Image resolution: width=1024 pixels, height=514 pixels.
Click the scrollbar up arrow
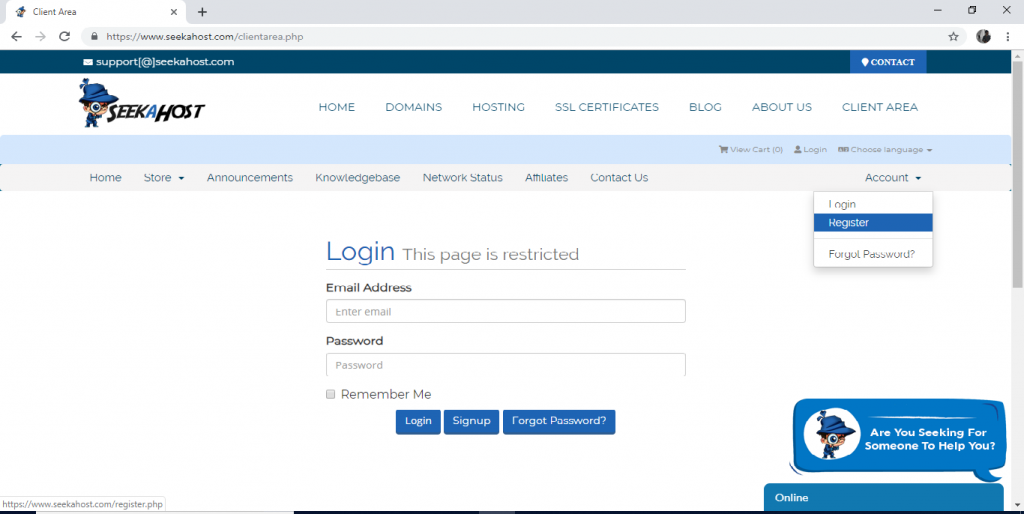pyautogui.click(x=1017, y=56)
